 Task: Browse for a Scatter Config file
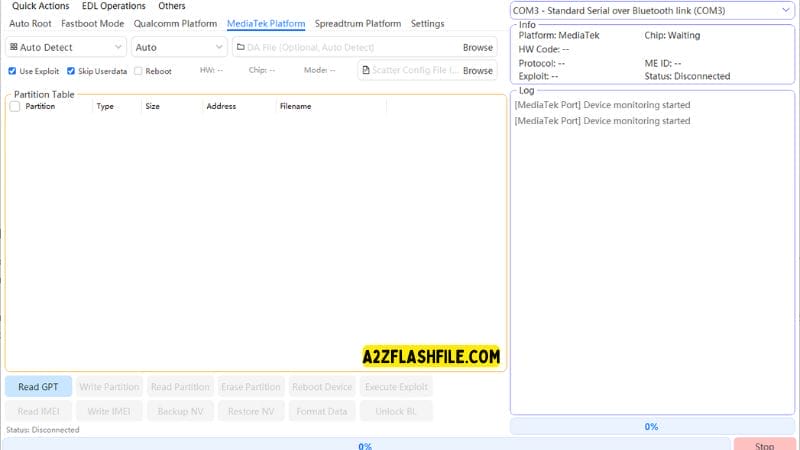(478, 70)
